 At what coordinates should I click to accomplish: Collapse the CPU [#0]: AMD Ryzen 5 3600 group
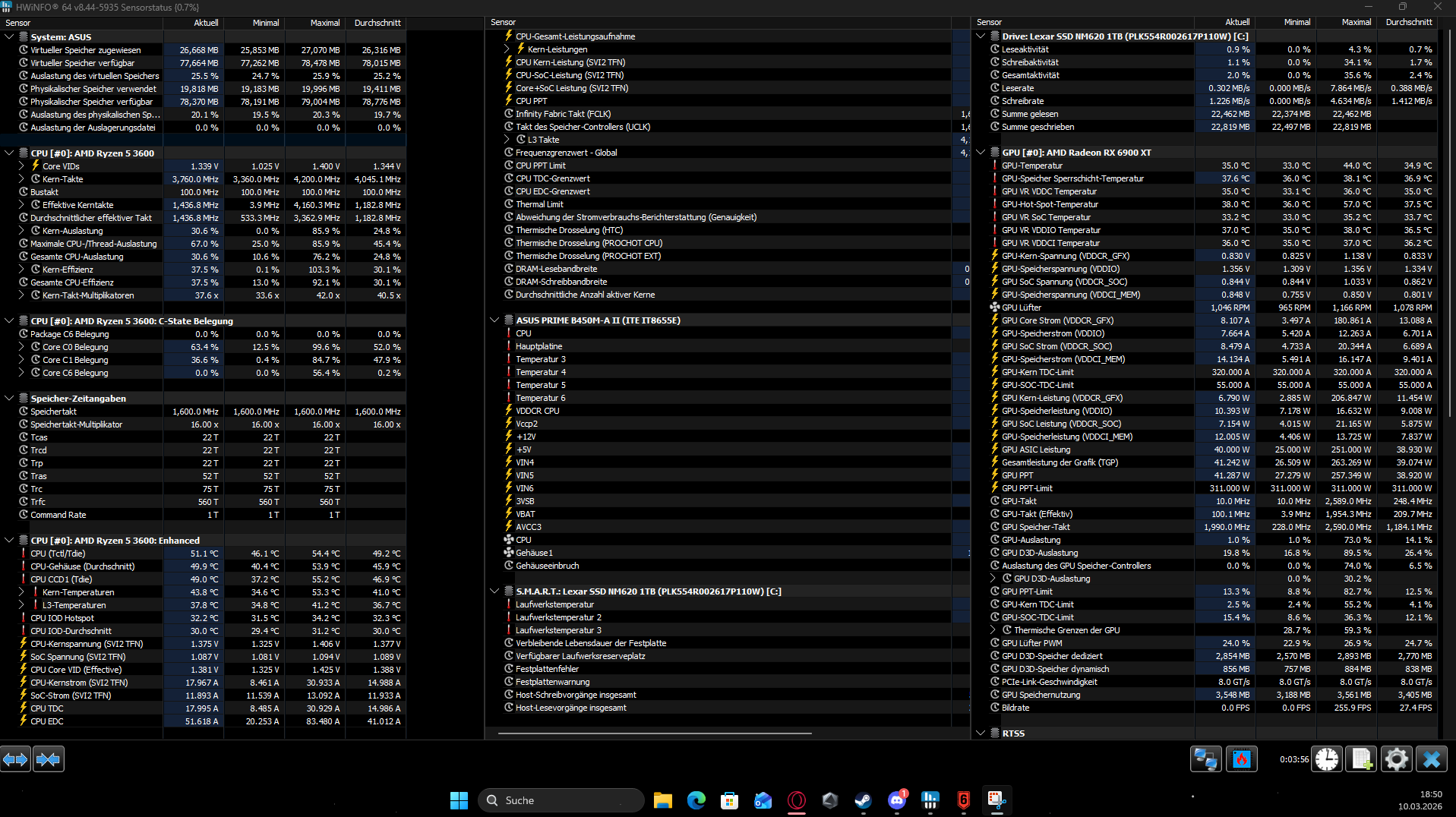click(9, 153)
